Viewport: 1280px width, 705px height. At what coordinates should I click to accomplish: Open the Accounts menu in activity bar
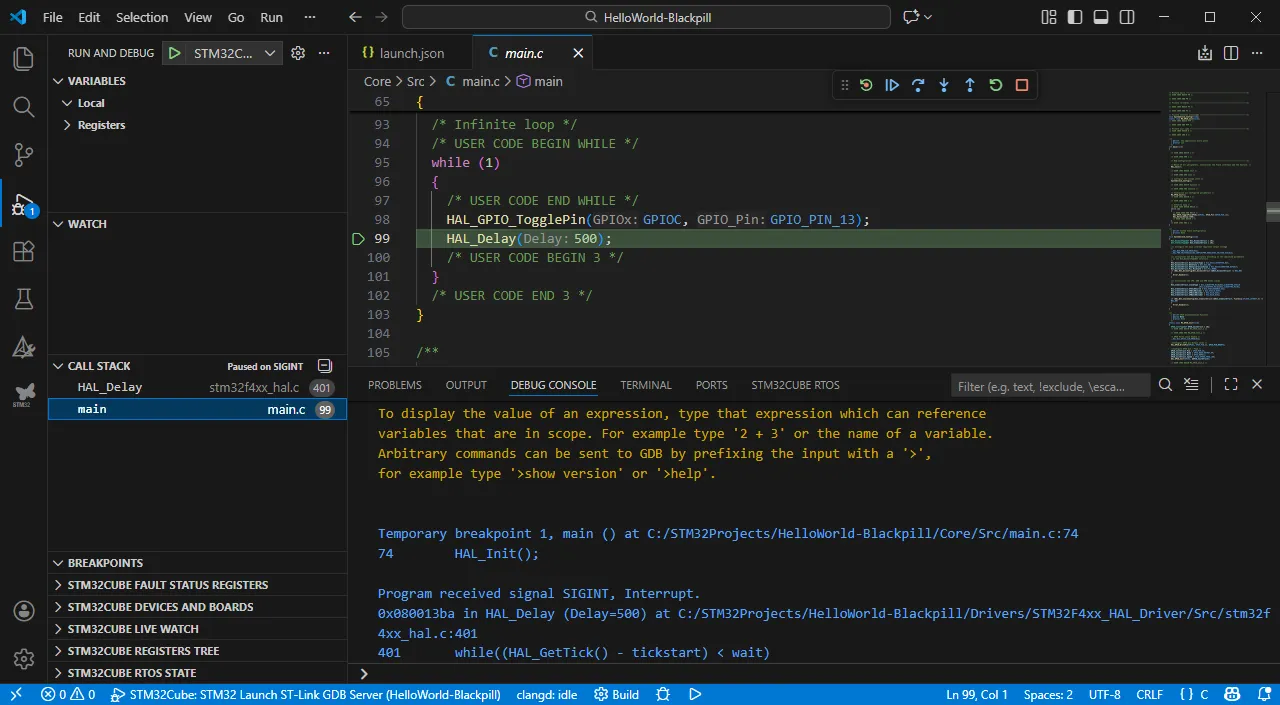pyautogui.click(x=23, y=611)
